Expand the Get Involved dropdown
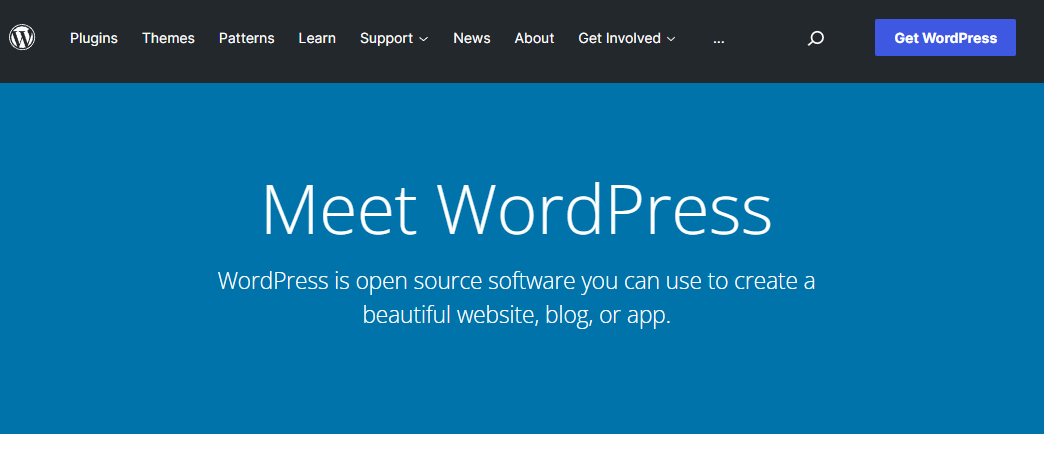 pos(627,39)
